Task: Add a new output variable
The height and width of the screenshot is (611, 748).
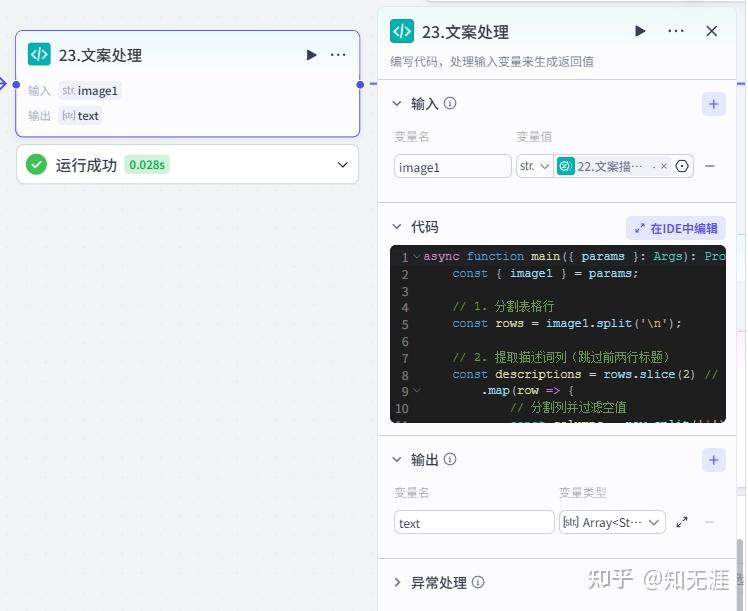Action: (714, 460)
